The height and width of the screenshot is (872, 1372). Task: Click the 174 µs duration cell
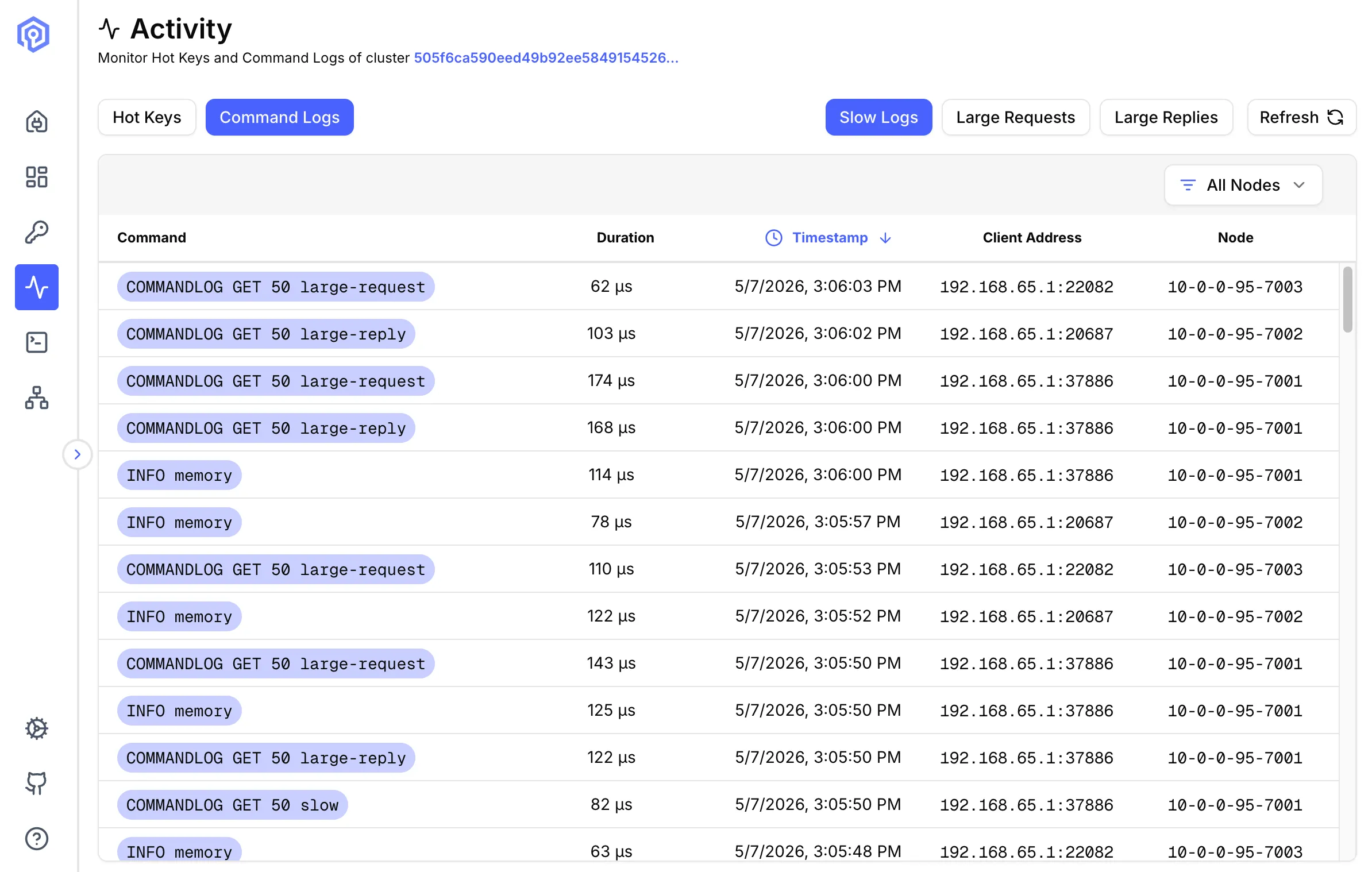611,381
